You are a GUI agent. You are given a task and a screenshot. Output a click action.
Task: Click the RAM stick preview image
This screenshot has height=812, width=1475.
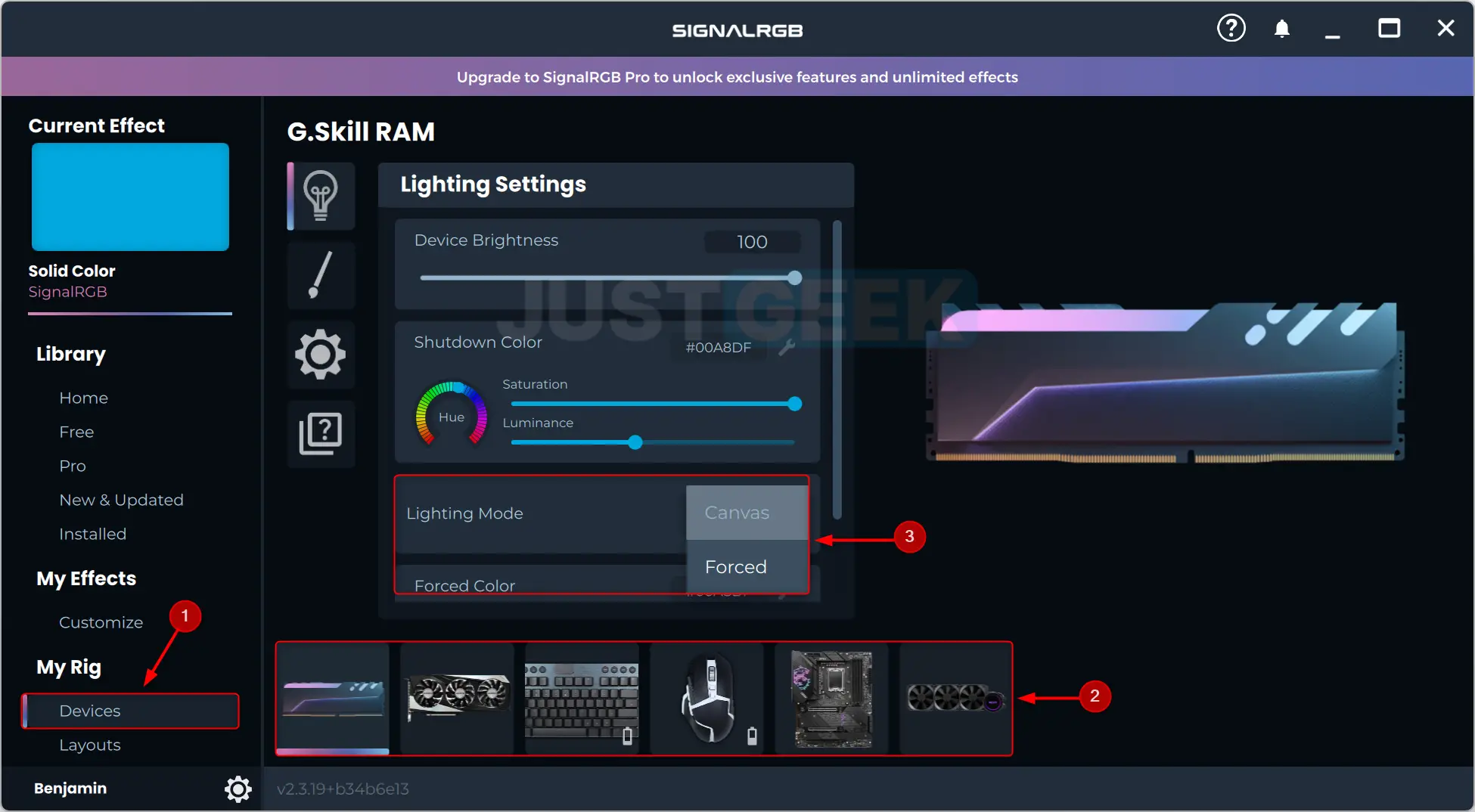pos(1165,382)
